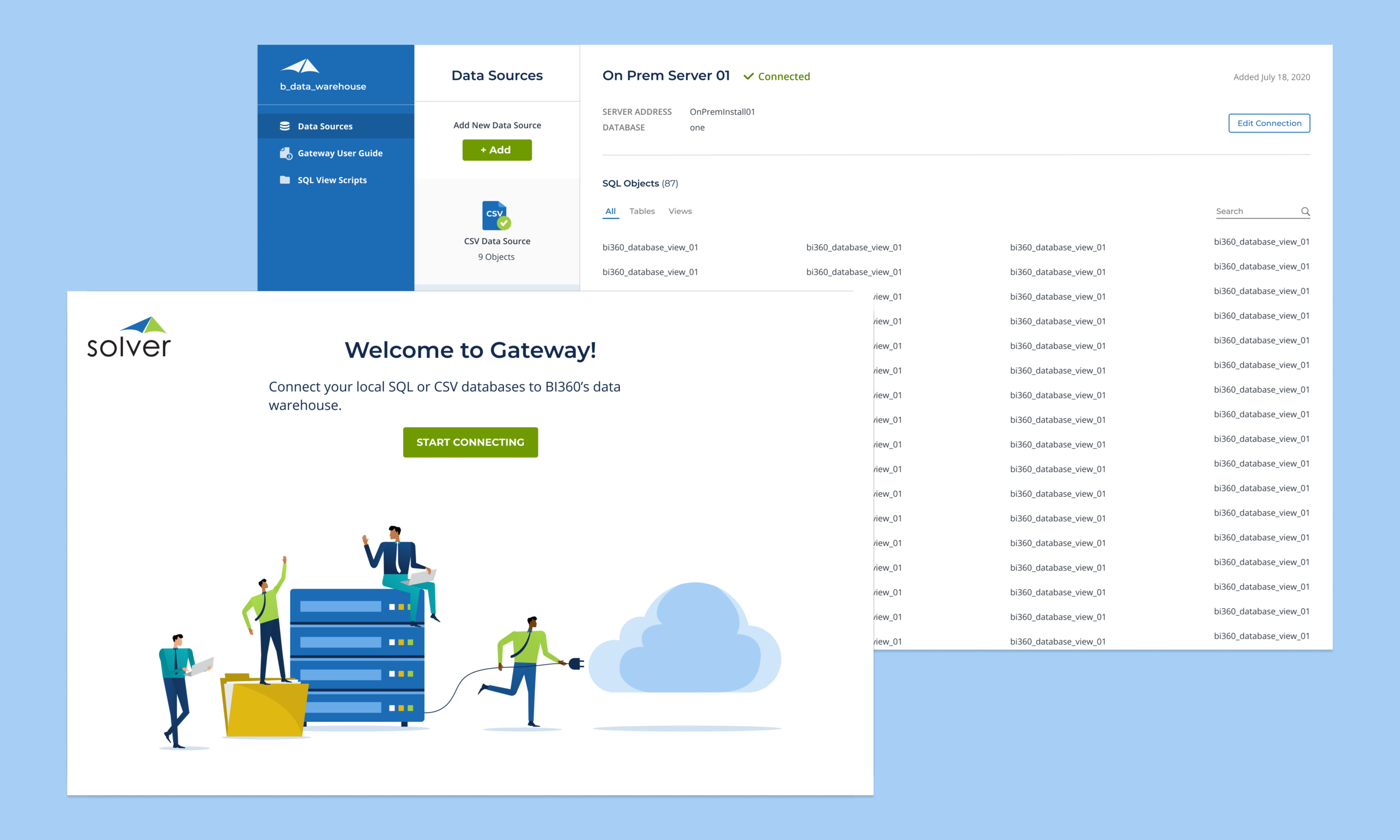Click the "Added July 18, 2020" text
Viewport: 1400px width, 840px height.
coord(1272,77)
